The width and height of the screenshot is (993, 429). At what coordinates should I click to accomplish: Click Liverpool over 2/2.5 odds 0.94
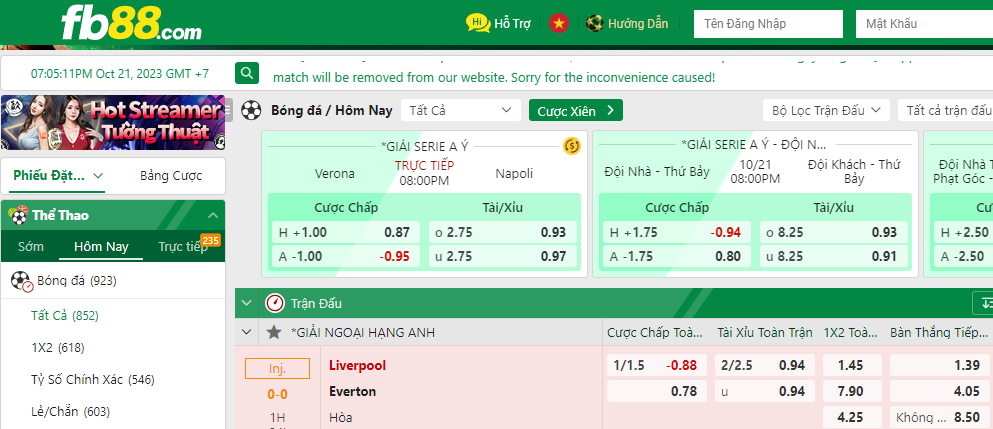pos(765,365)
